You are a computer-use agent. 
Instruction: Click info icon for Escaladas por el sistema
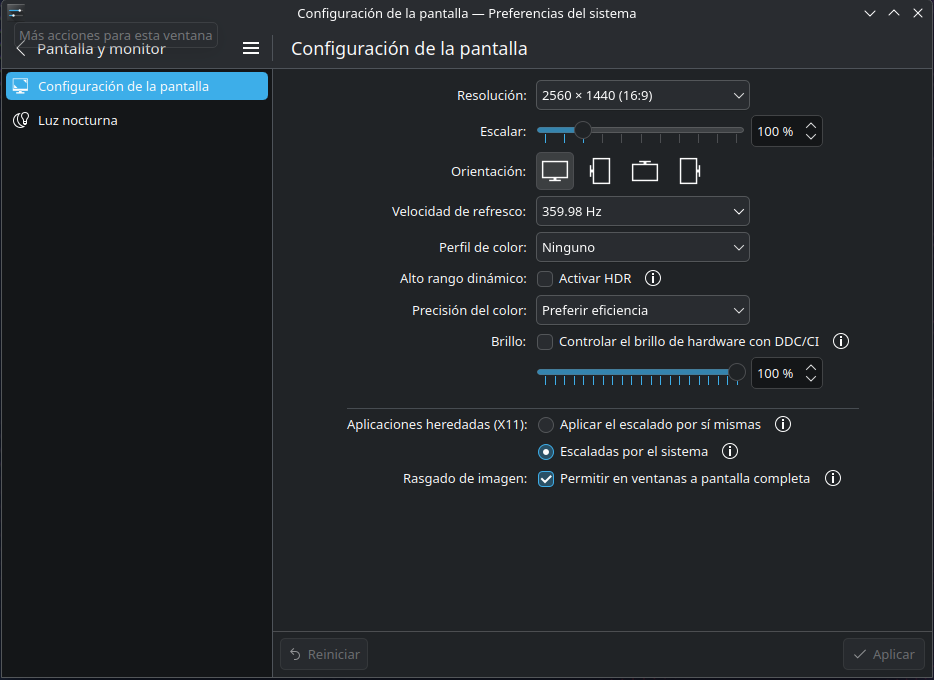pyautogui.click(x=730, y=451)
